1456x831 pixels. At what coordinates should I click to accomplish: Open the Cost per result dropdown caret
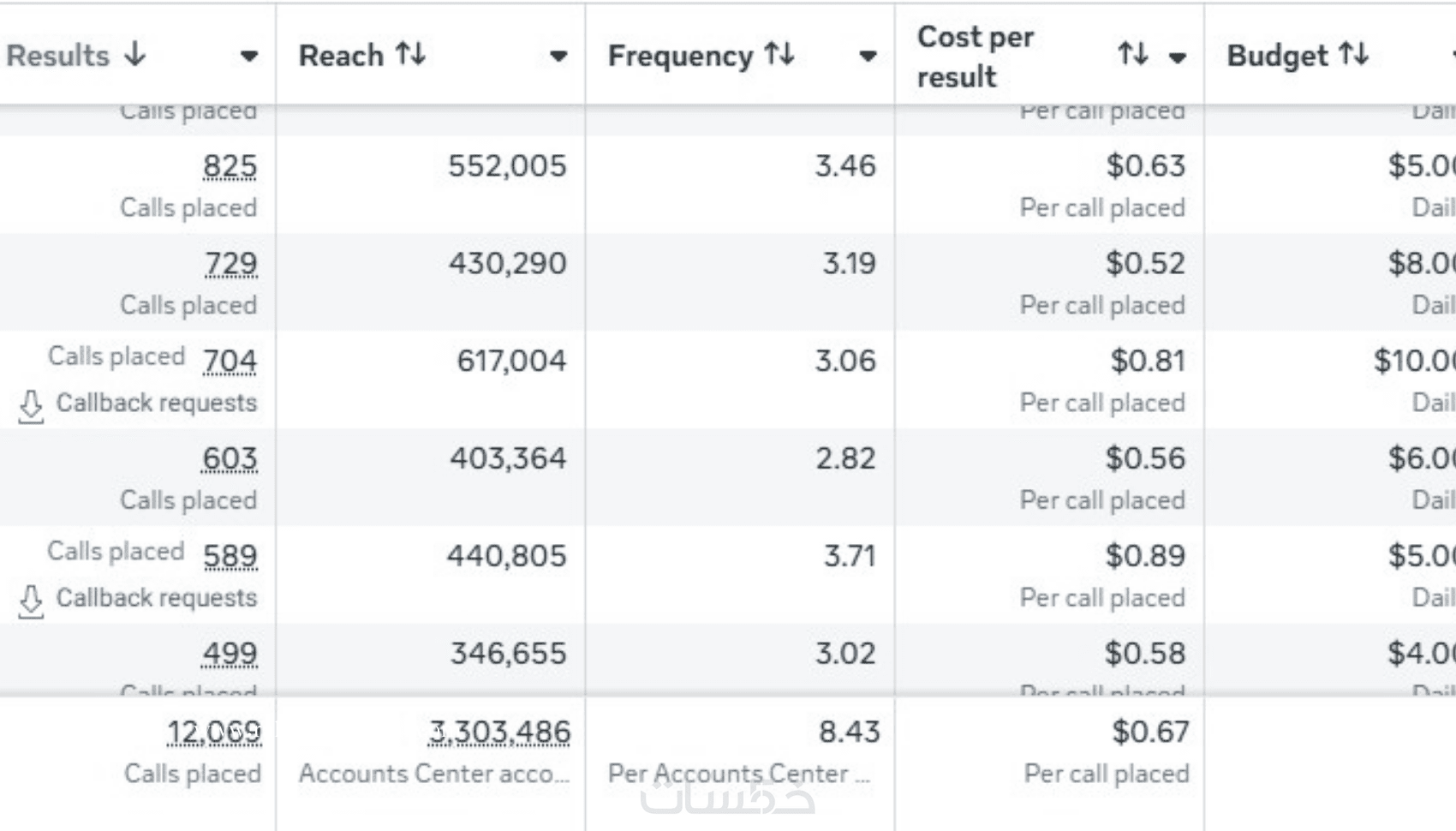coord(1178,57)
